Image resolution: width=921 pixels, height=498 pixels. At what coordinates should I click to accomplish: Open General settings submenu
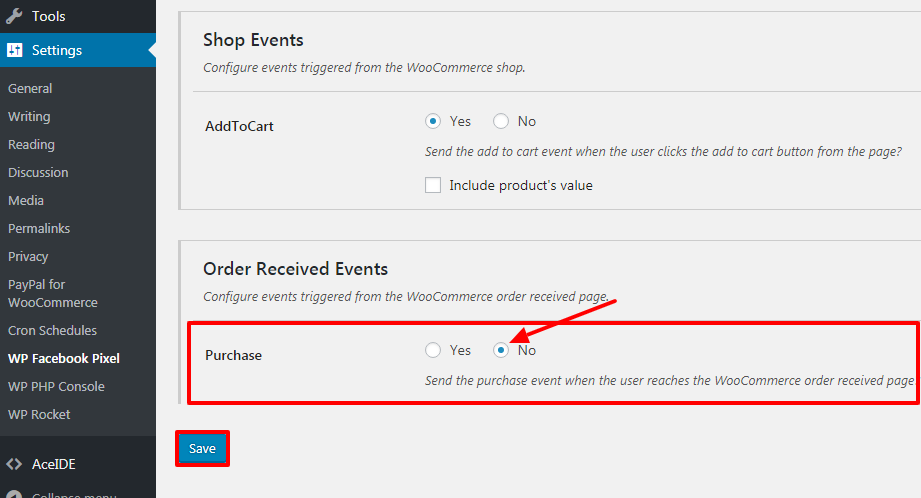30,89
